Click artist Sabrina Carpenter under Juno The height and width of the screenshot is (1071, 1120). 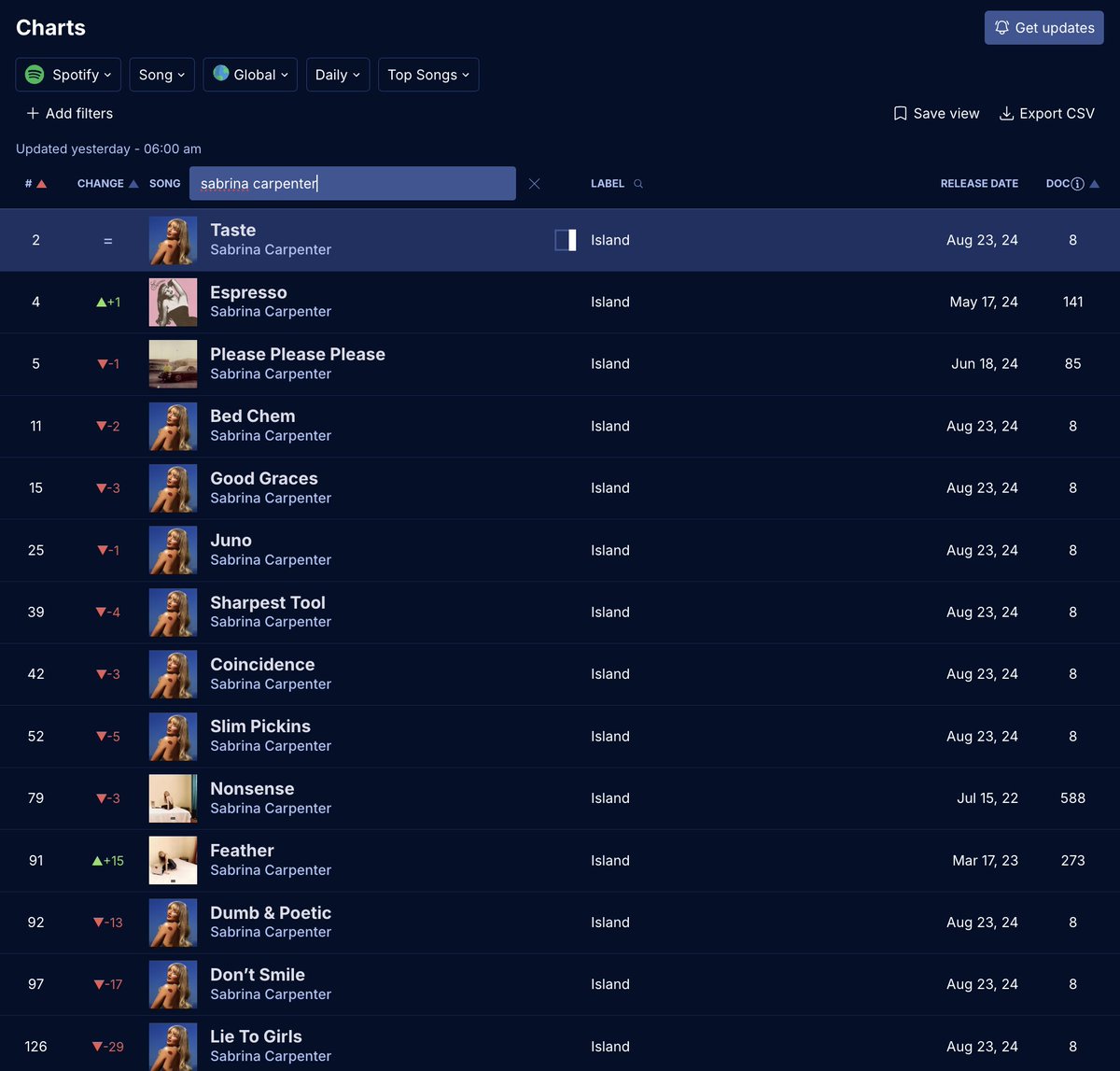click(x=271, y=559)
